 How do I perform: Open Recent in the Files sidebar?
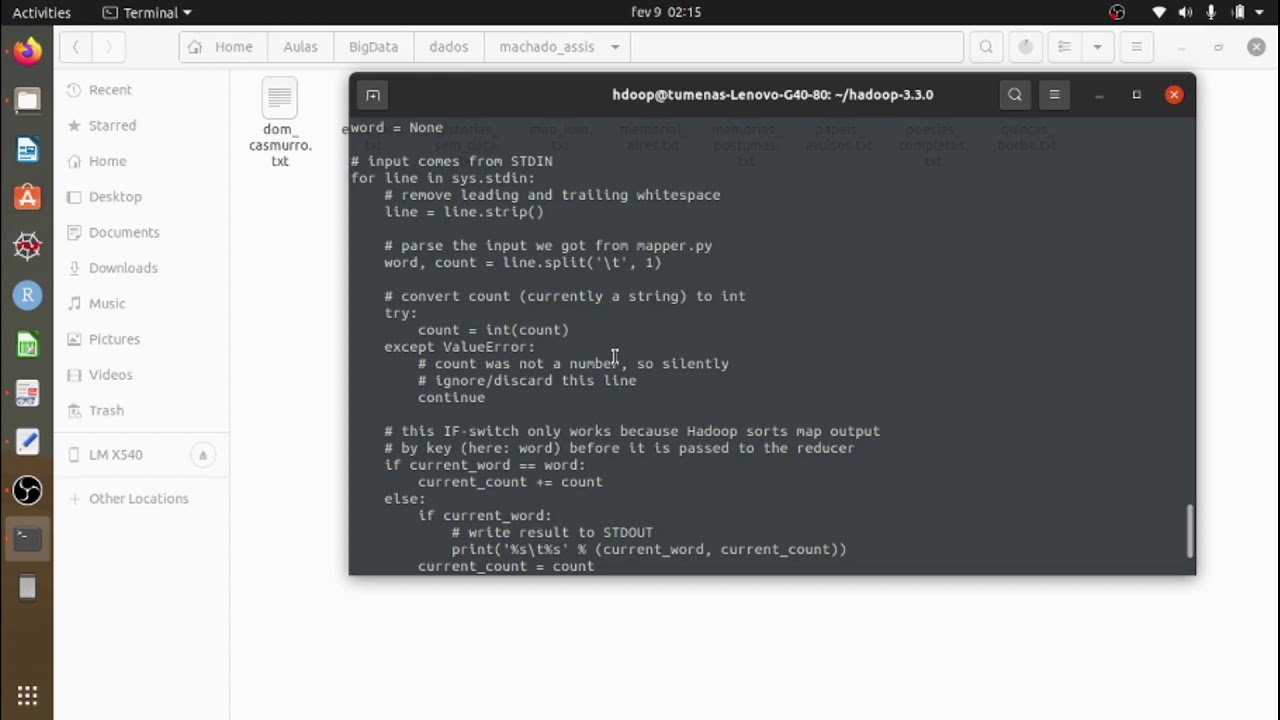(x=141, y=90)
